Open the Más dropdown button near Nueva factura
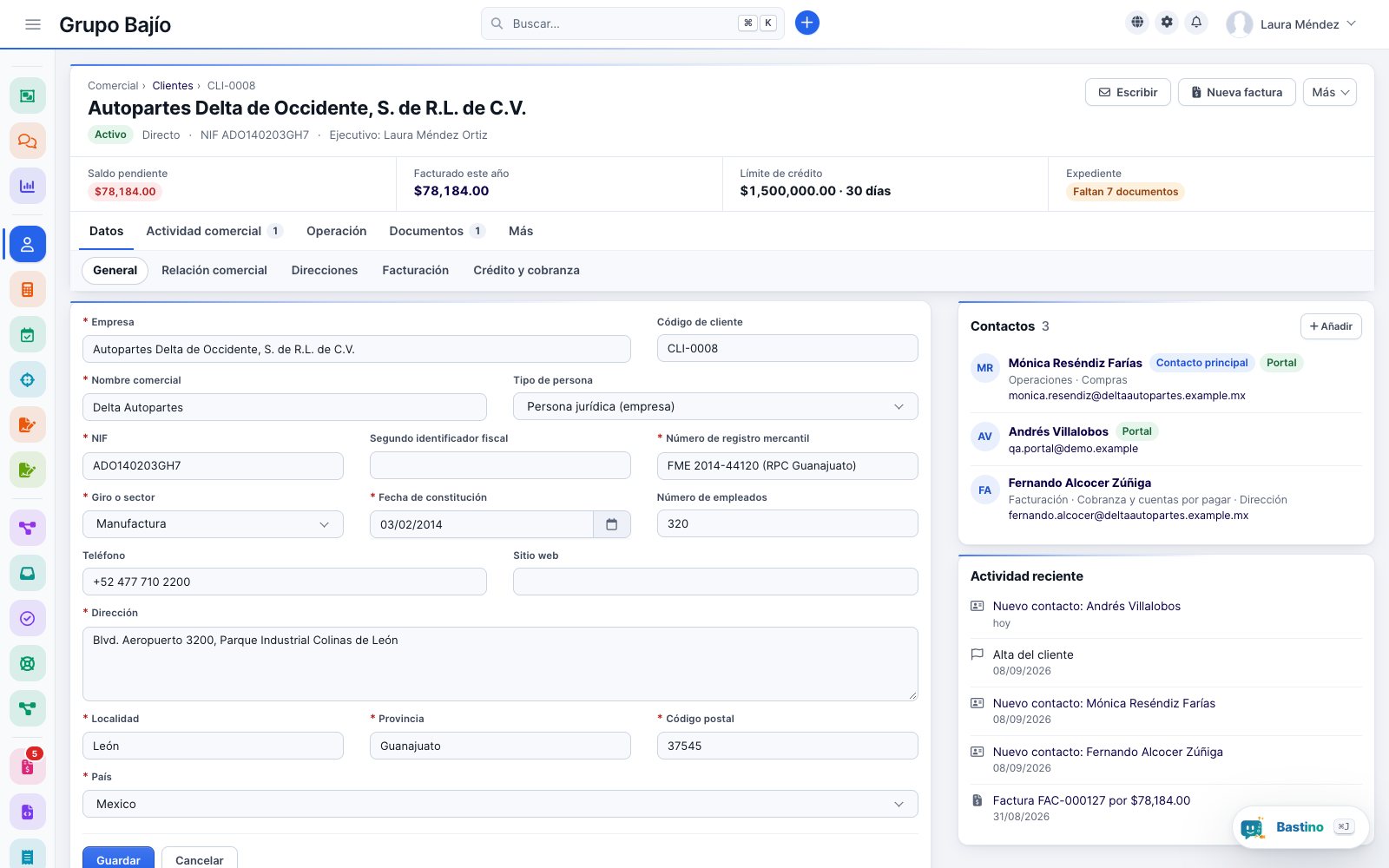This screenshot has width=1389, height=868. [x=1330, y=92]
